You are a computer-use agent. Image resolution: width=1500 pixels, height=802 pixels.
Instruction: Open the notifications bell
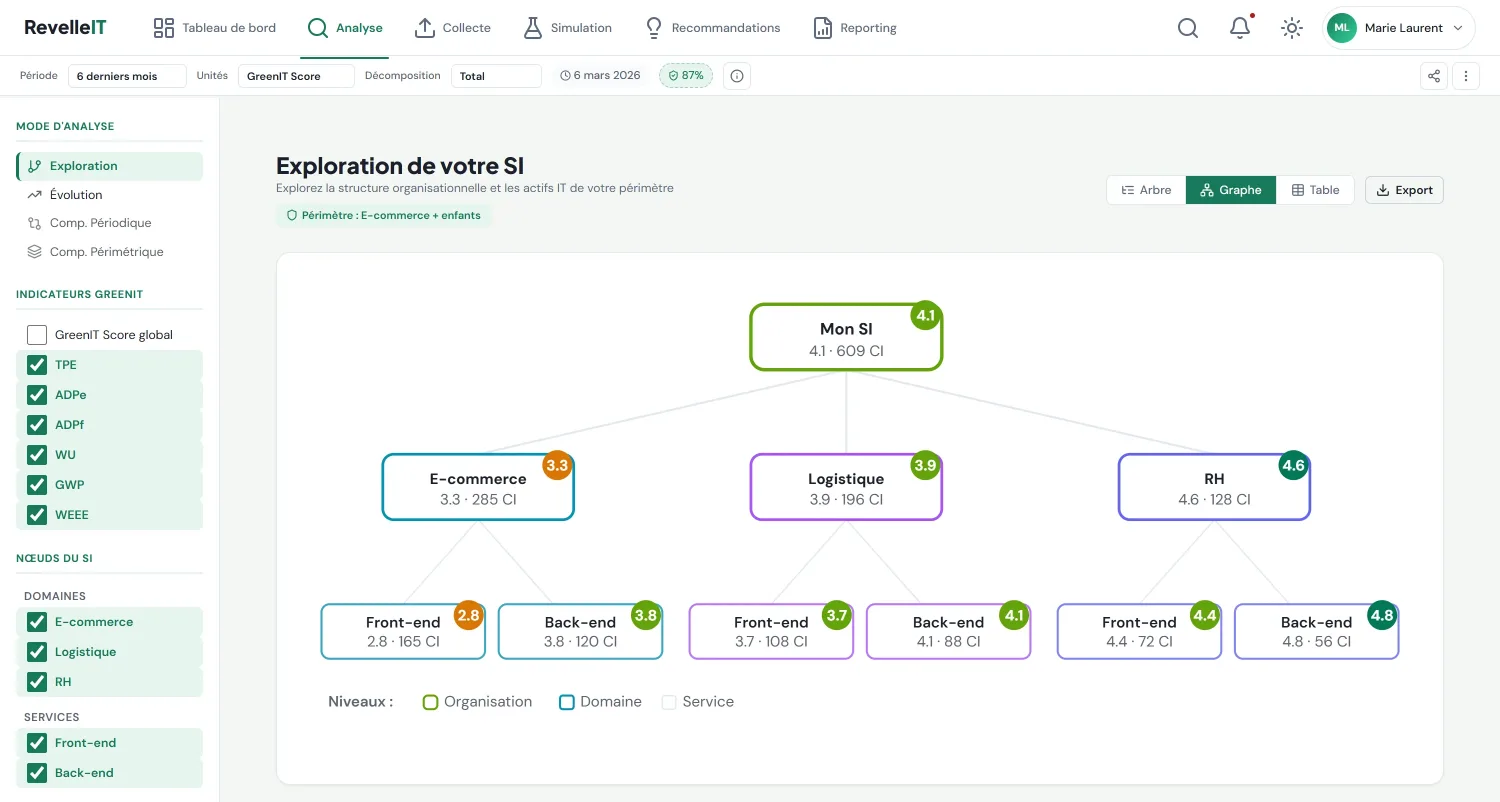[x=1240, y=28]
